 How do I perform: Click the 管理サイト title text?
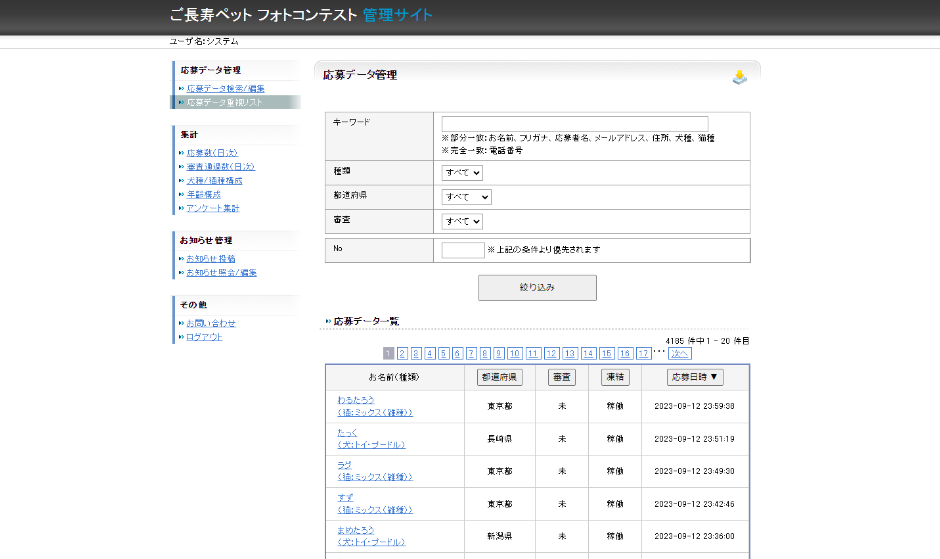(x=397, y=15)
